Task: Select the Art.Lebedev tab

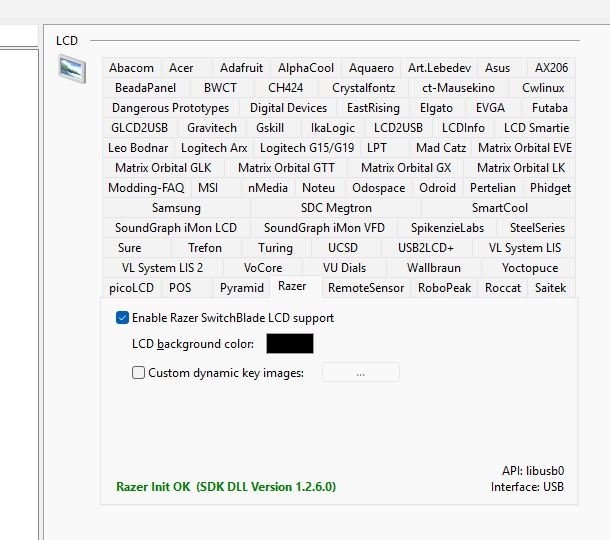Action: tap(439, 68)
